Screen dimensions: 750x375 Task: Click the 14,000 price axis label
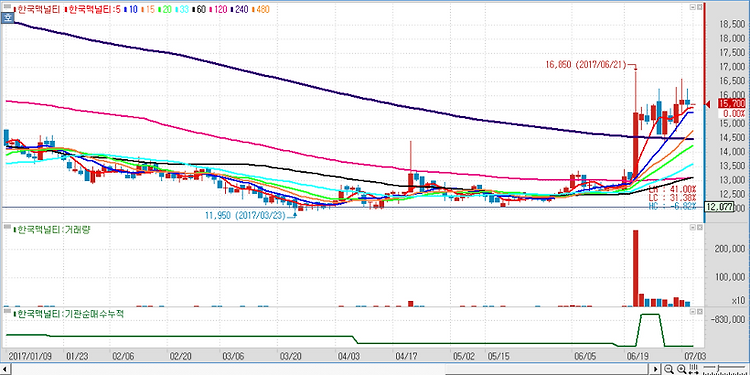click(x=731, y=152)
